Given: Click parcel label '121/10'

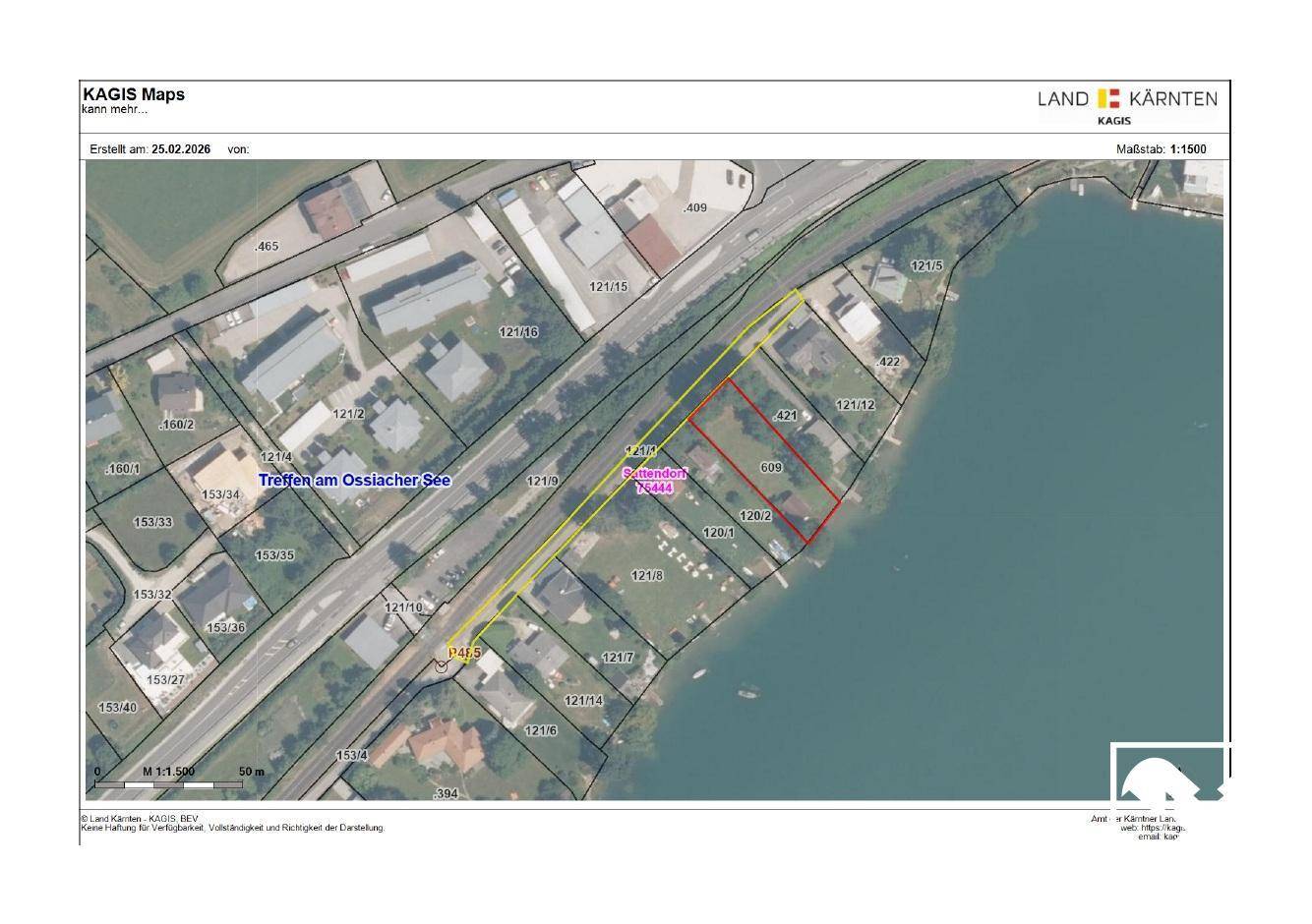Looking at the screenshot, I should click(403, 606).
